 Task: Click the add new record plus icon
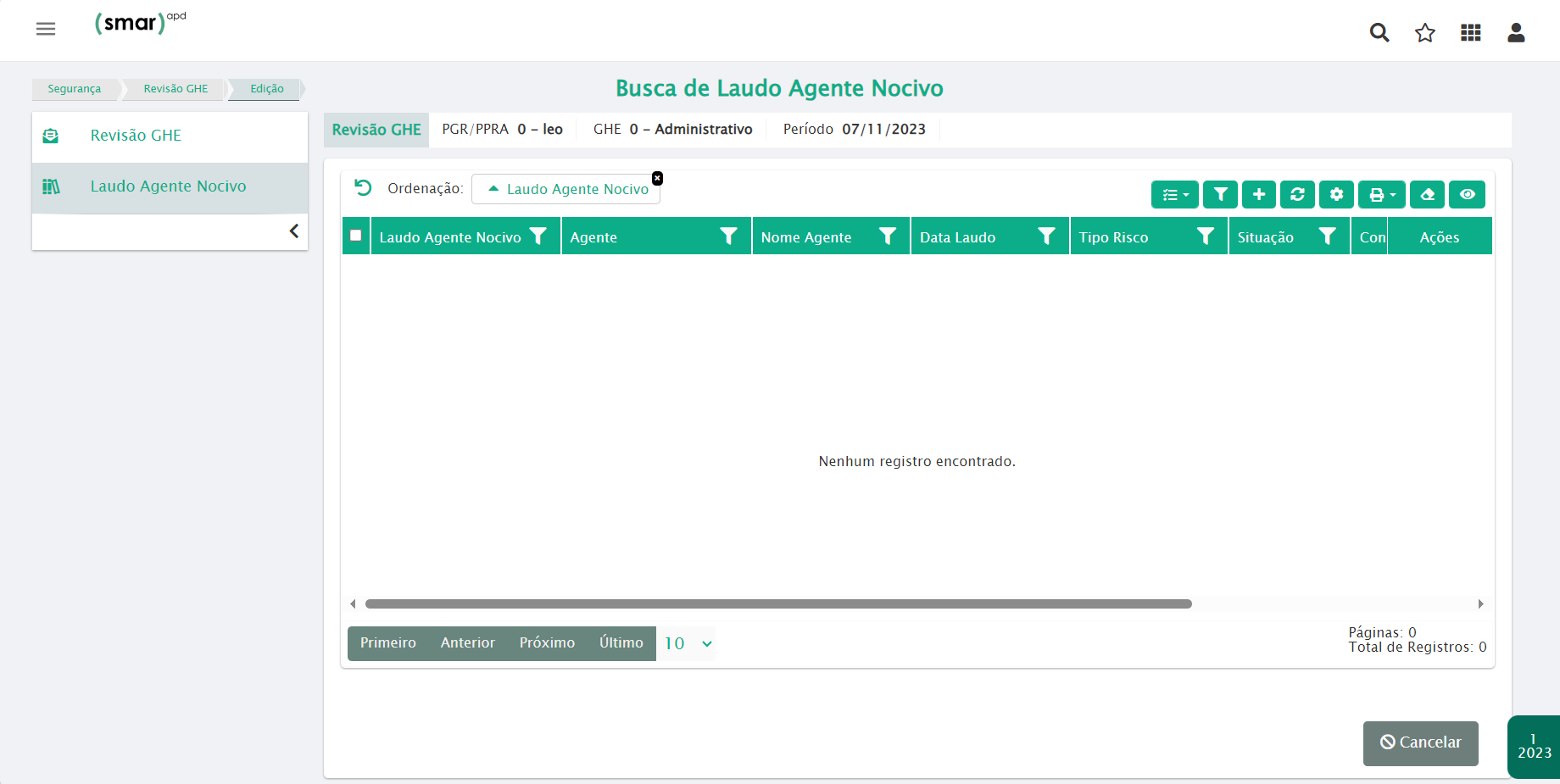pyautogui.click(x=1259, y=195)
